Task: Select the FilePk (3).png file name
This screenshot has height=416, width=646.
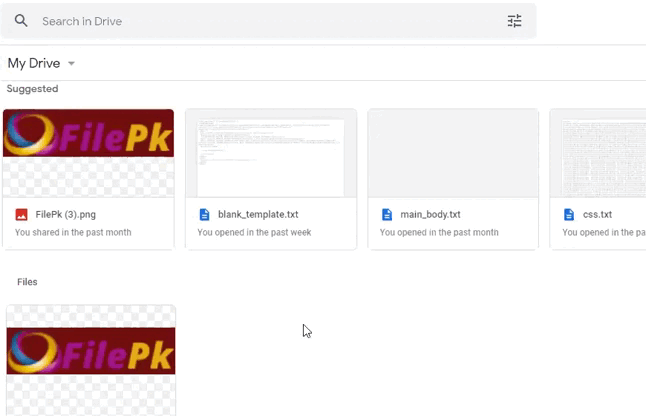Action: pyautogui.click(x=66, y=215)
